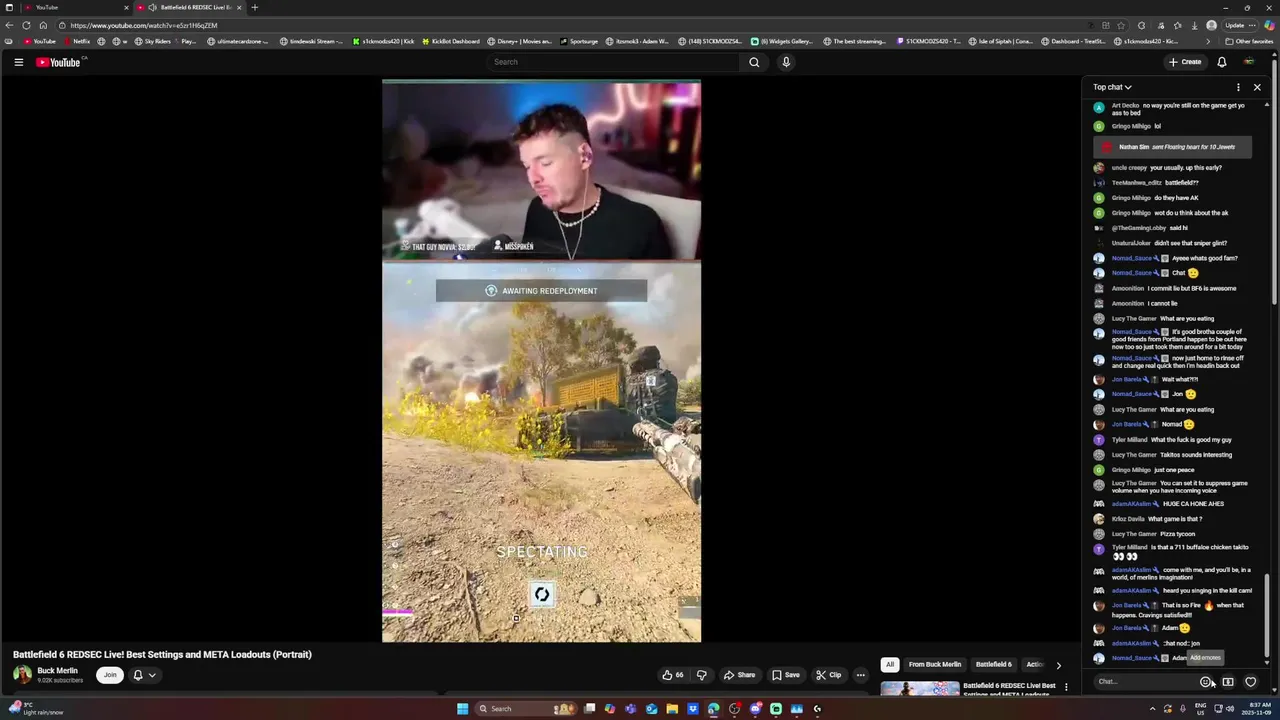The width and height of the screenshot is (1280, 720).
Task: Send a heart reaction in chat
Action: [1250, 682]
